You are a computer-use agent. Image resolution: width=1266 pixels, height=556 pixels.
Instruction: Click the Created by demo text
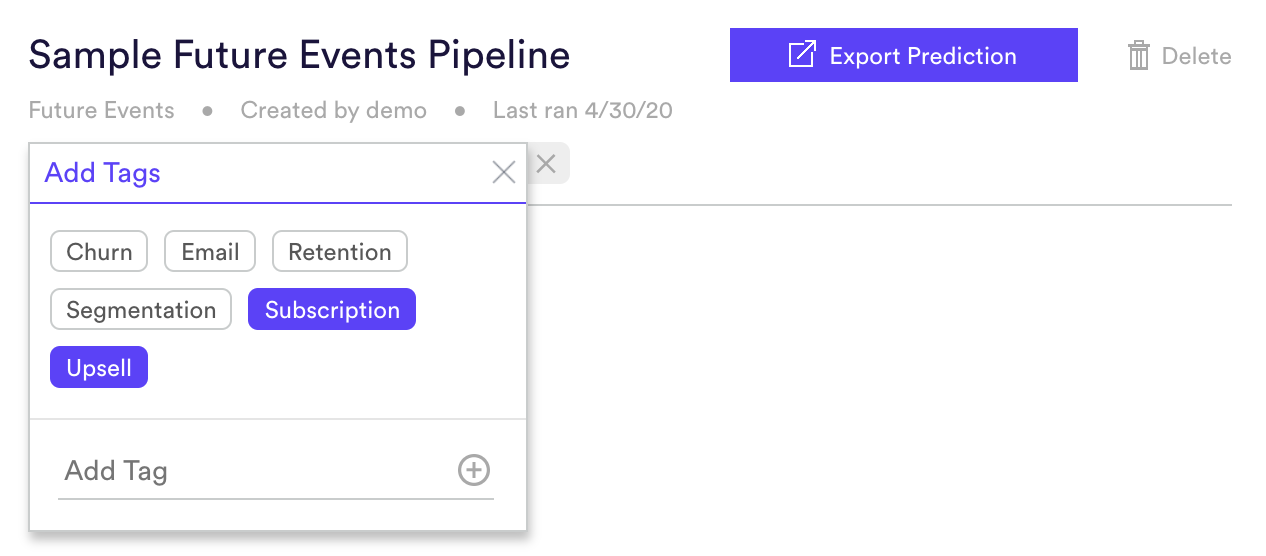point(334,110)
